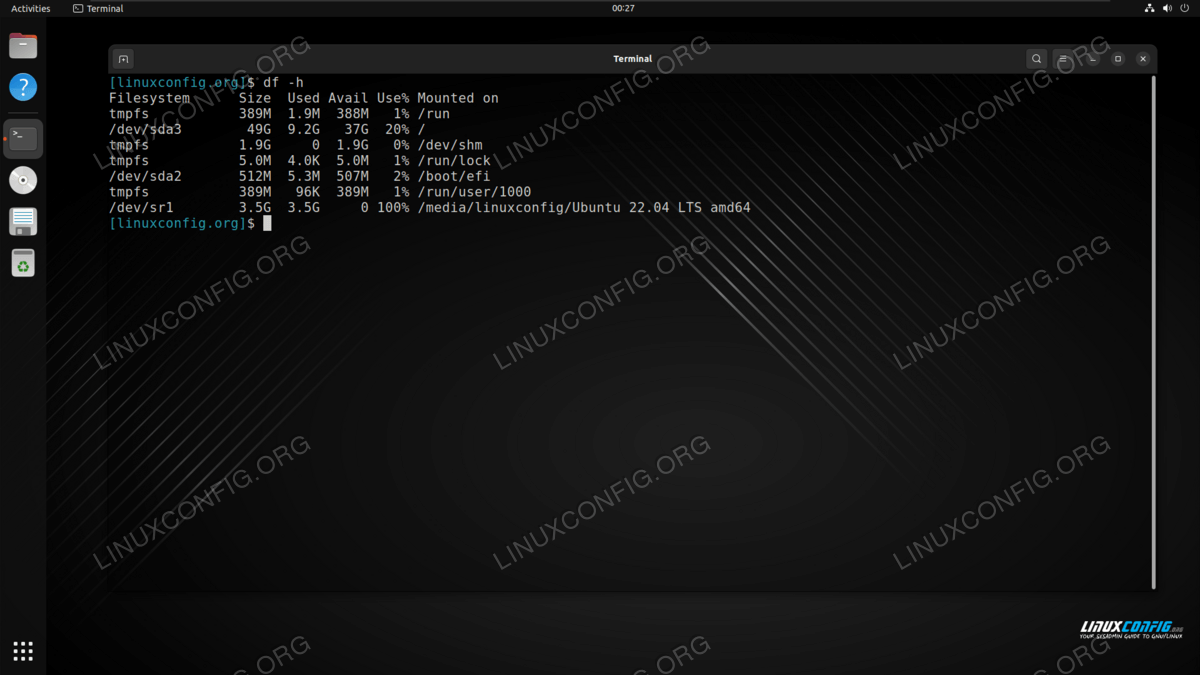This screenshot has width=1200, height=675.
Task: Click the 'Filesystem' column header
Action: tap(149, 98)
